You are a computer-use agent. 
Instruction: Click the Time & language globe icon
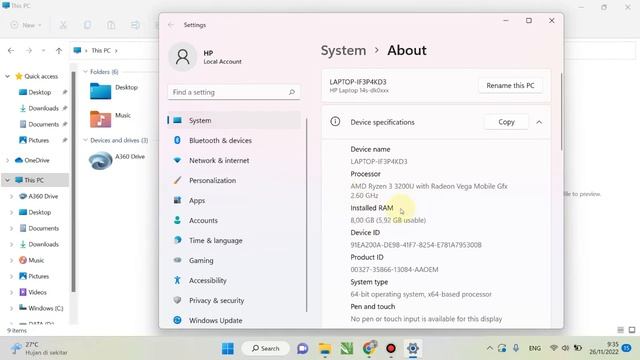pyautogui.click(x=177, y=240)
